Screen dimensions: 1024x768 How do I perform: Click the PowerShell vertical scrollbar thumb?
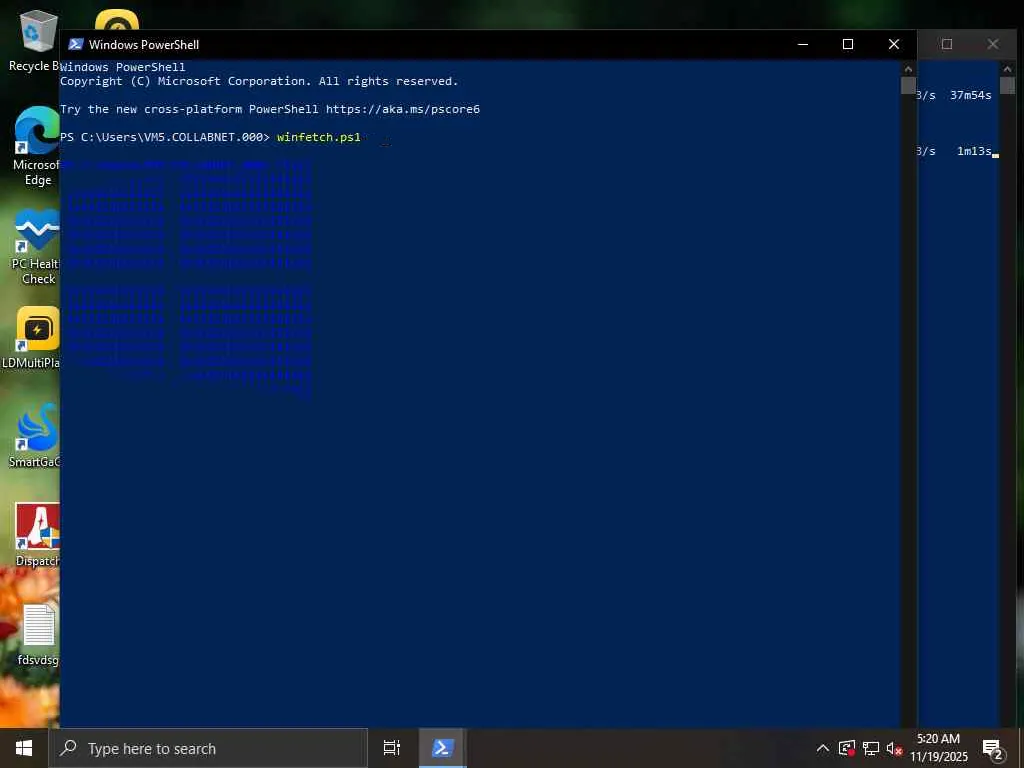coord(908,86)
